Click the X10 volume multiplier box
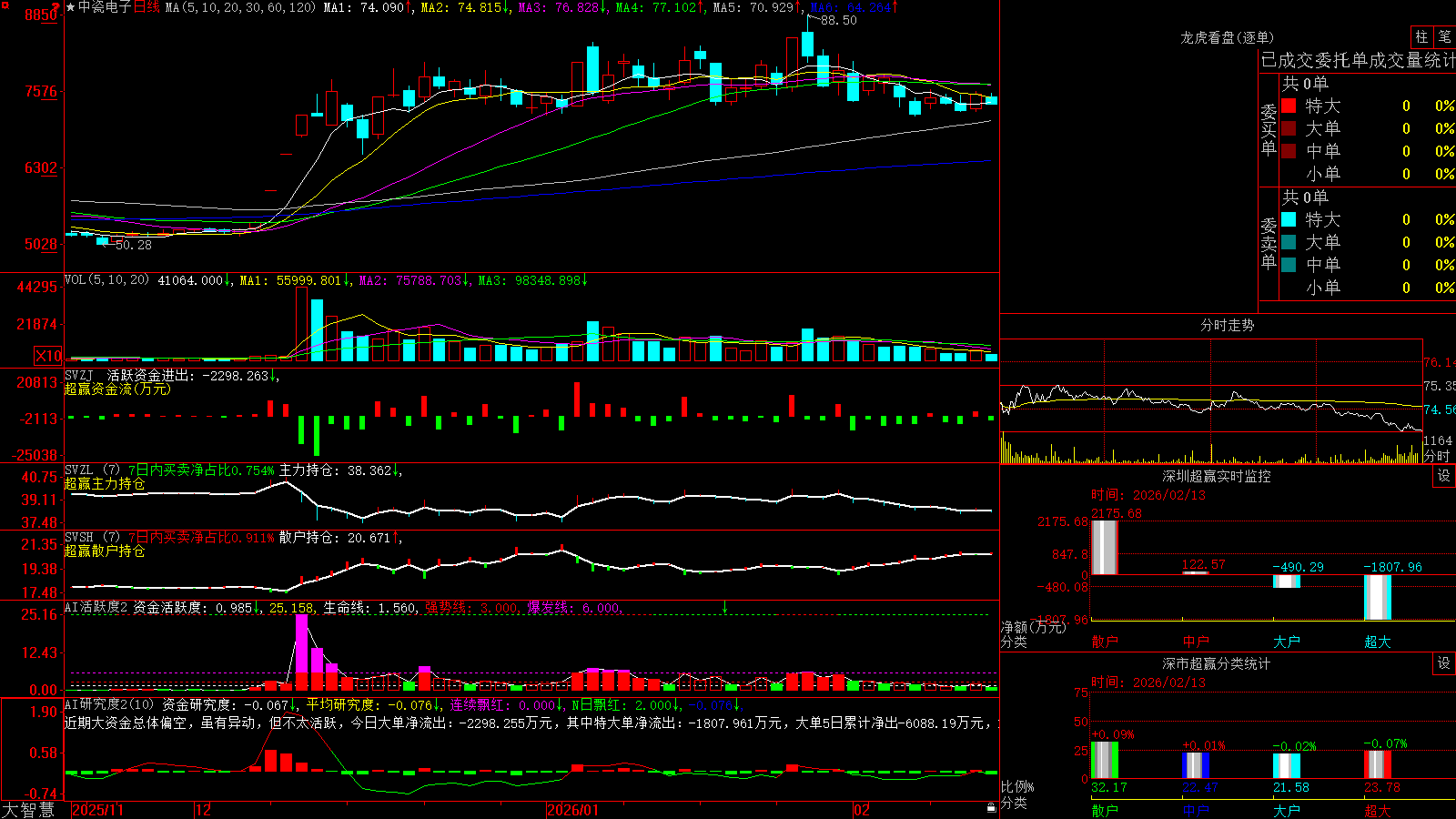 coord(48,356)
